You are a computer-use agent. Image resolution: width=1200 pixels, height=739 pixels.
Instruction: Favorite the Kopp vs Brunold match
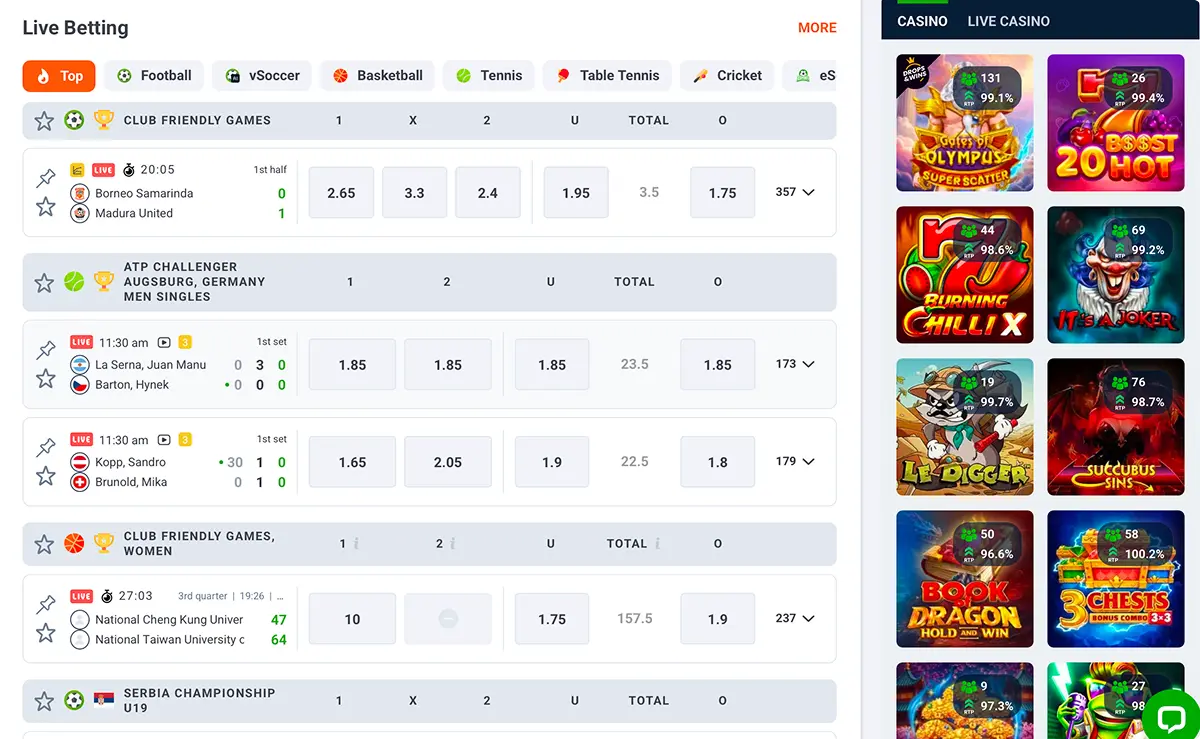[x=46, y=476]
